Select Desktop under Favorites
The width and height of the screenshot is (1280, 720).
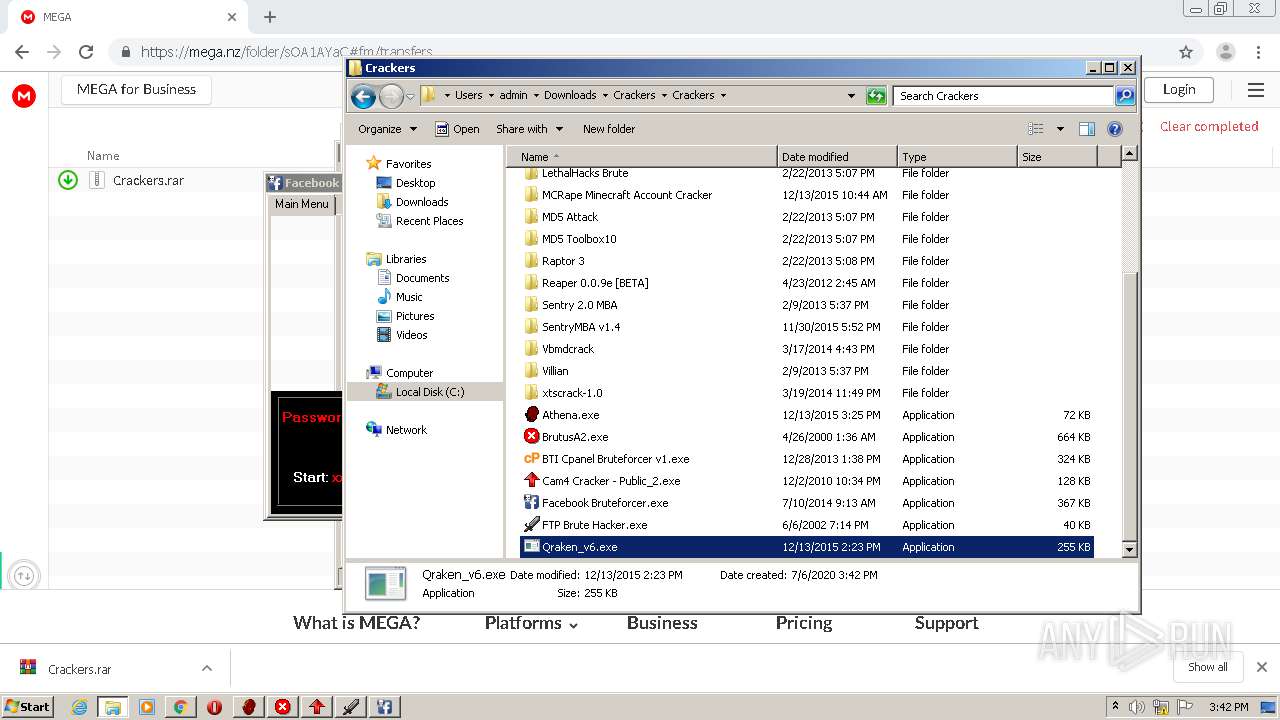tap(415, 183)
